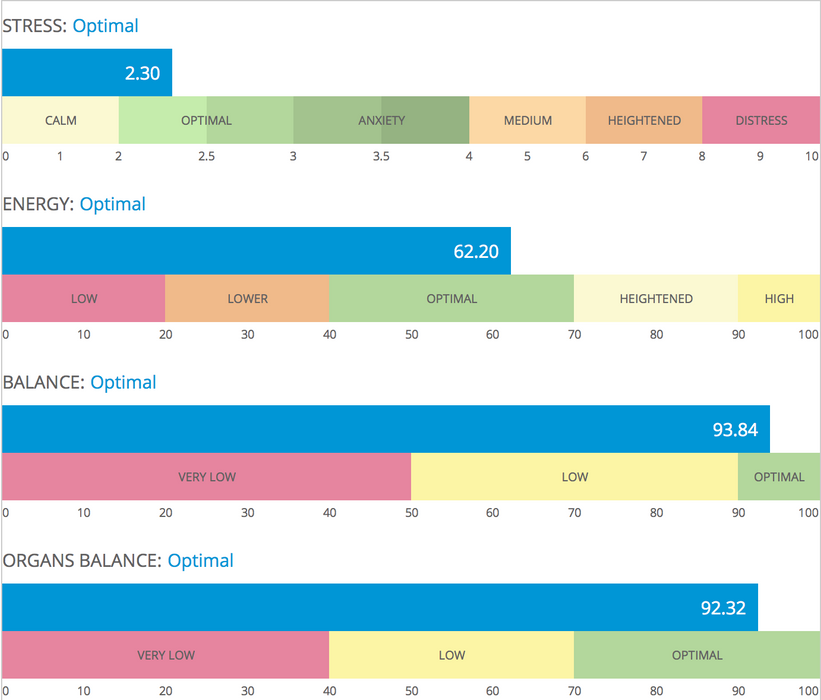Click the DISTRESS segment of the stress scale
821x700 pixels.
tap(761, 120)
